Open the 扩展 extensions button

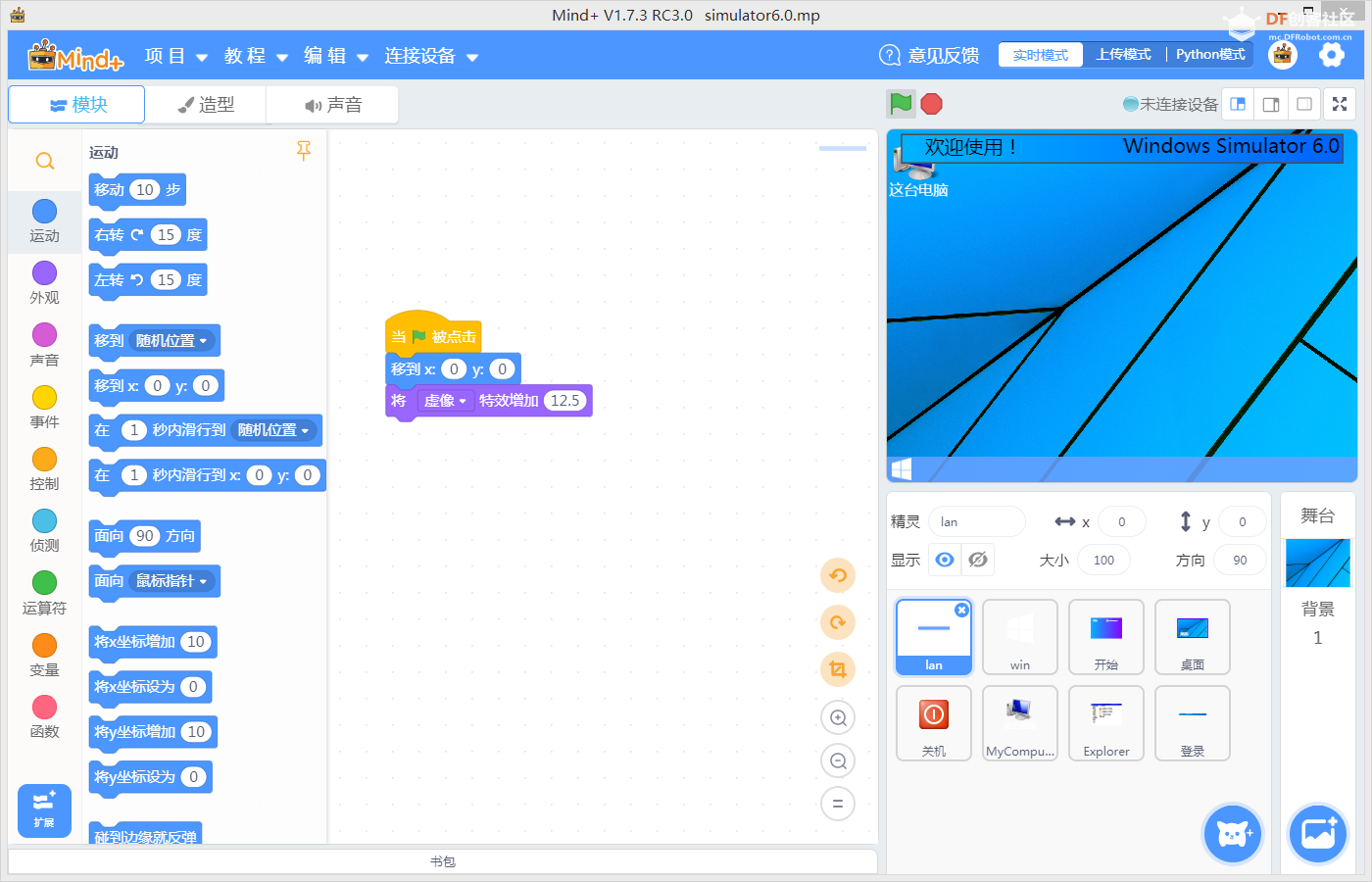click(x=44, y=810)
